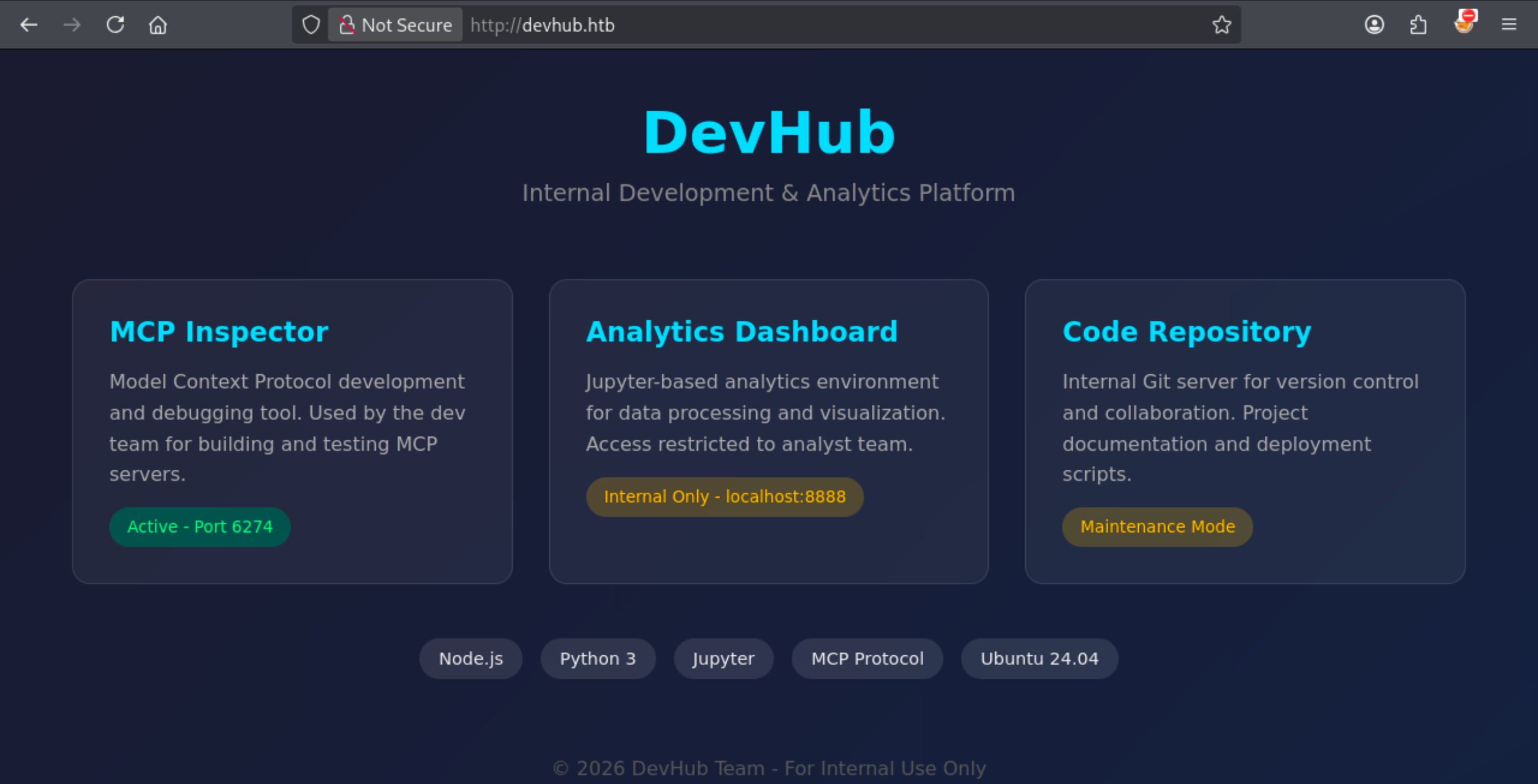Screen dimensions: 1538x784
Task: Click the Python 3 tag
Action: (x=598, y=659)
